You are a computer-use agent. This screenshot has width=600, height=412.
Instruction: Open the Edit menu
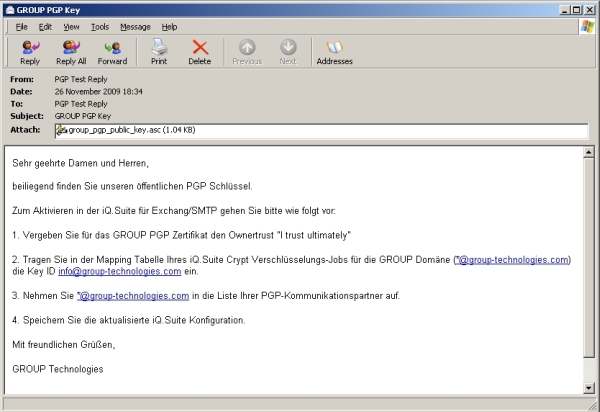[x=45, y=26]
